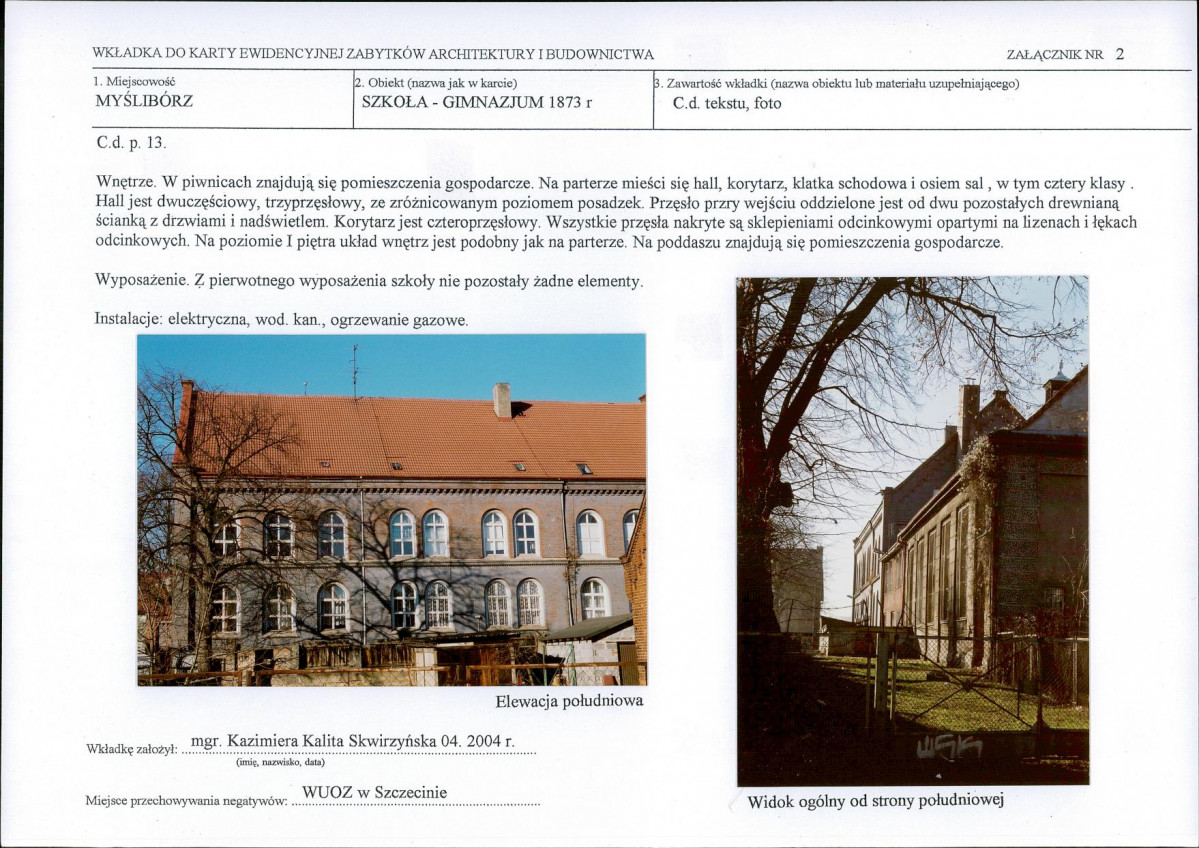Click the text WUOZ w Szczecinie
Image resolution: width=1199 pixels, height=848 pixels.
tap(376, 791)
